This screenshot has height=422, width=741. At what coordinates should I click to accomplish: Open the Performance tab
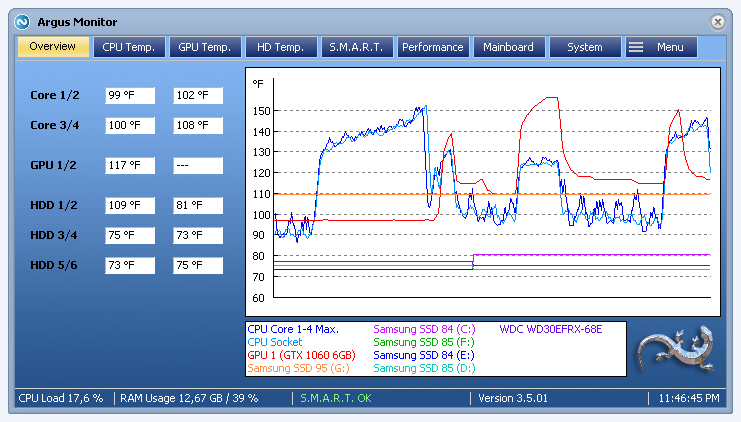pos(433,47)
